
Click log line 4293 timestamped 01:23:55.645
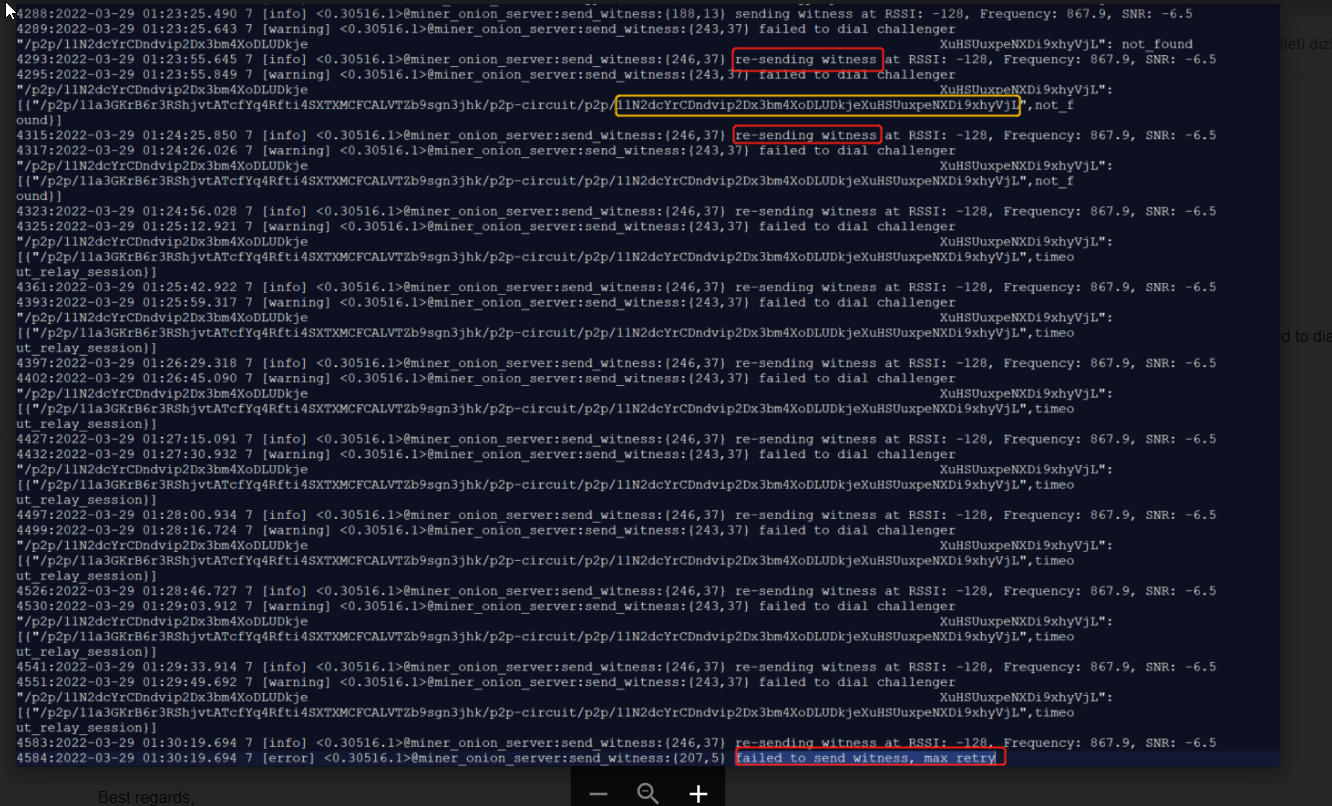(616, 60)
